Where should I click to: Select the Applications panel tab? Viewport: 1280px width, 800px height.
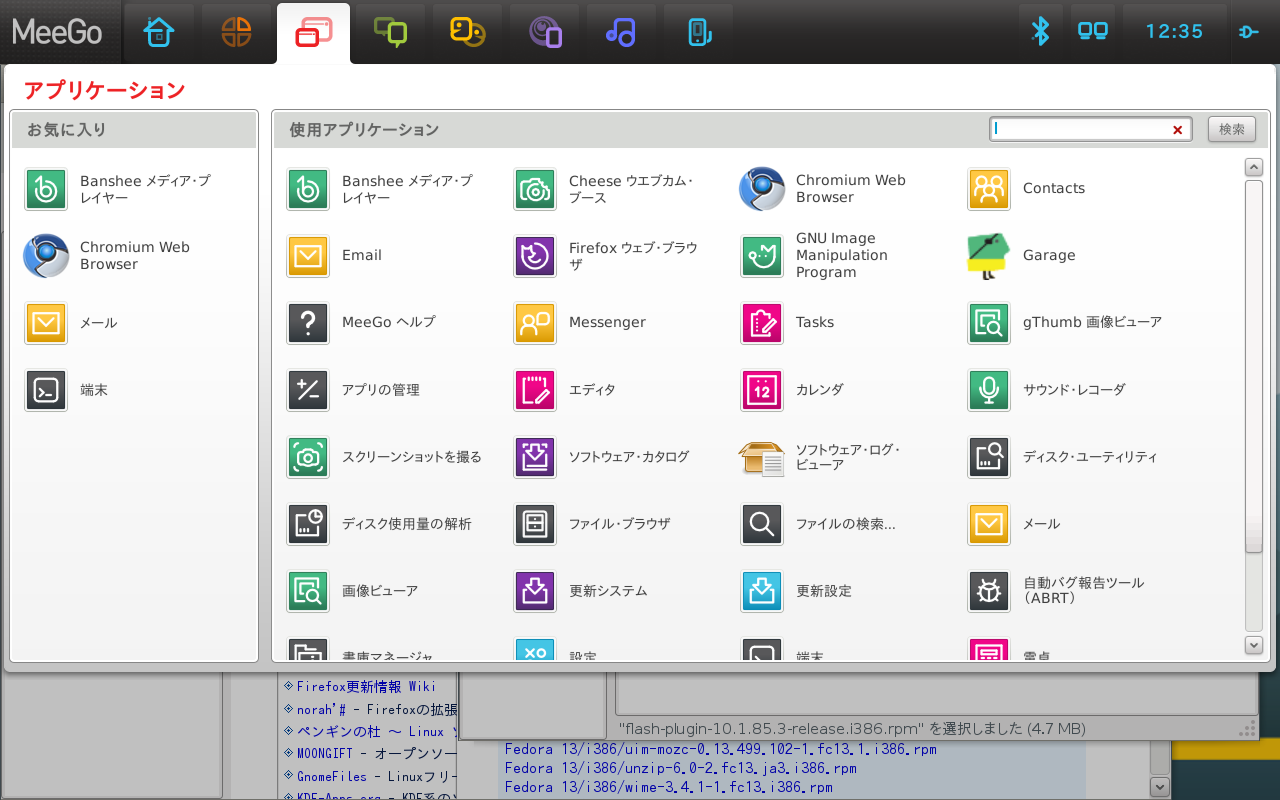(x=314, y=32)
